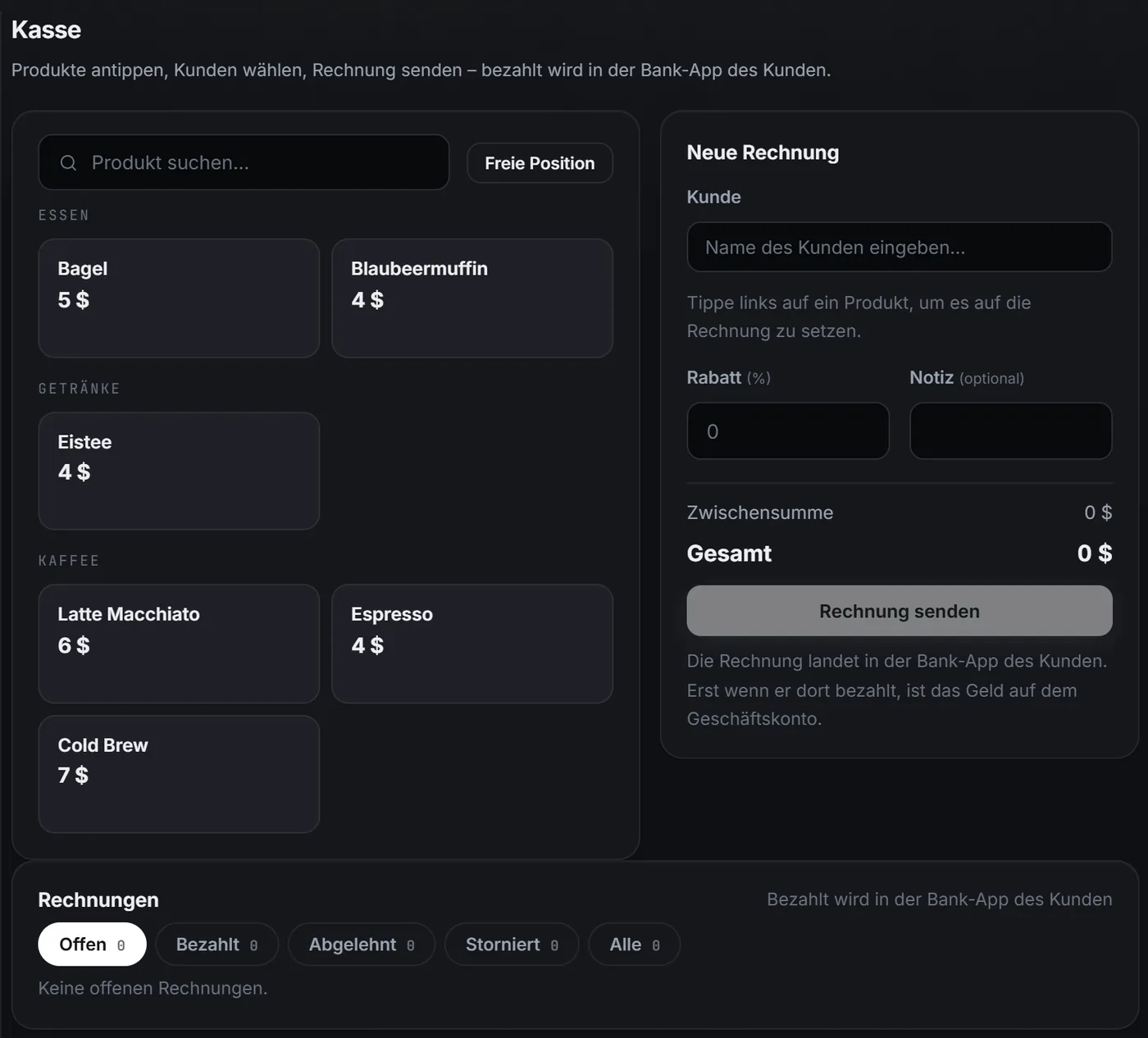Image resolution: width=1148 pixels, height=1038 pixels.
Task: Add Espresso to the invoice
Action: click(472, 644)
